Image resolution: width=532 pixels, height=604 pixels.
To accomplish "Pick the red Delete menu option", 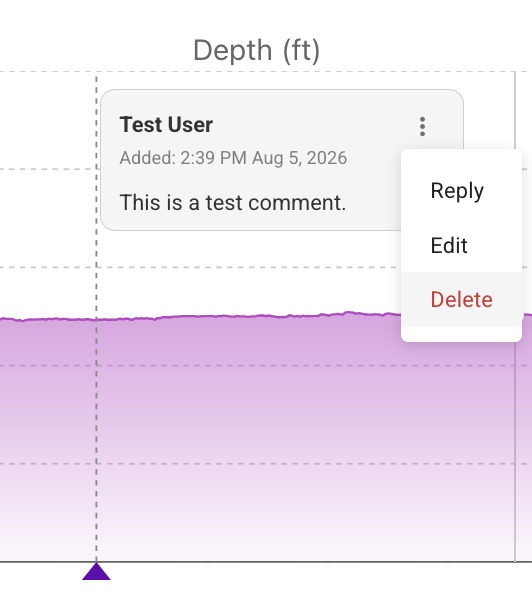I will [x=461, y=299].
